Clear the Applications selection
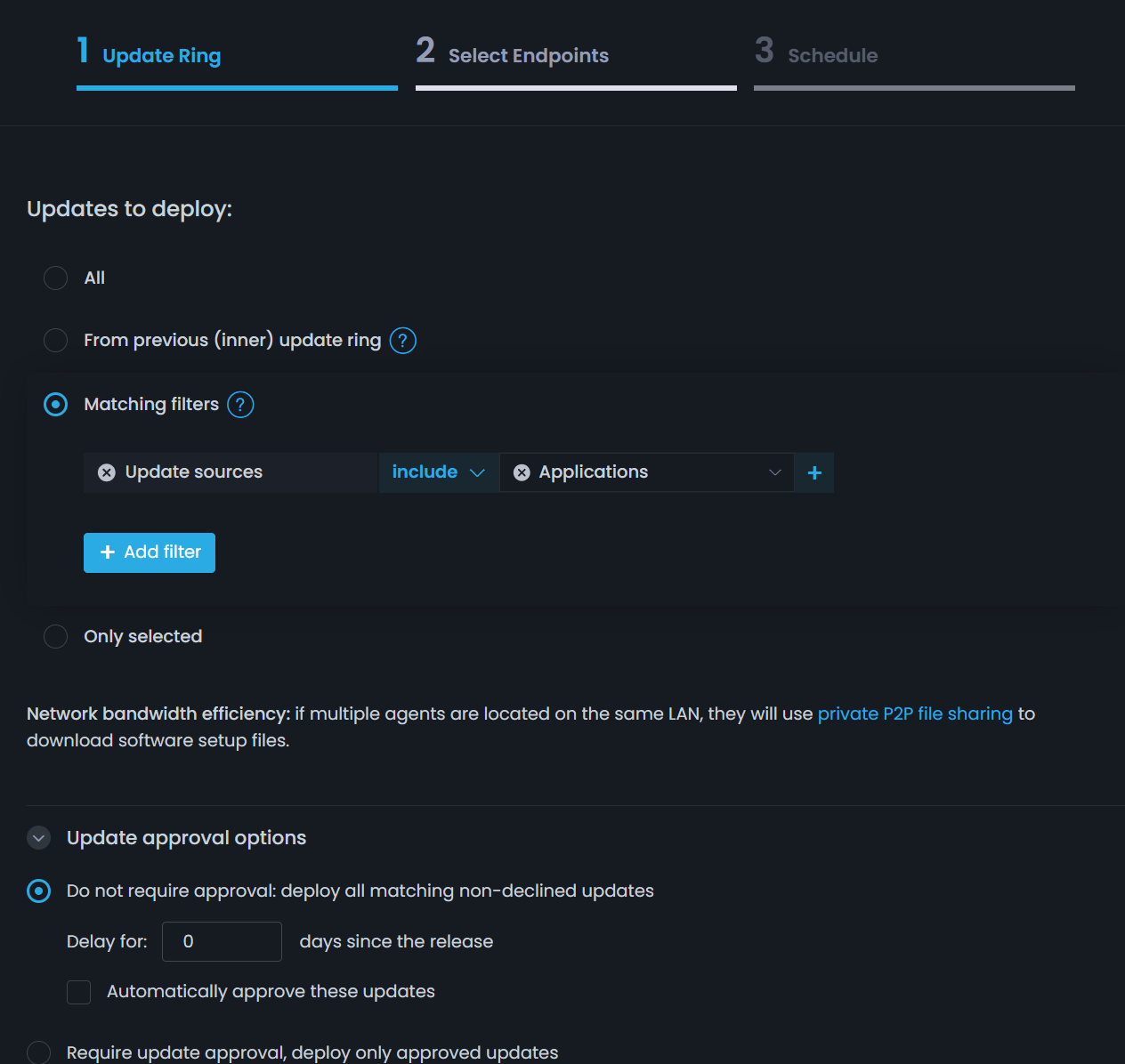The width and height of the screenshot is (1125, 1064). 522,472
